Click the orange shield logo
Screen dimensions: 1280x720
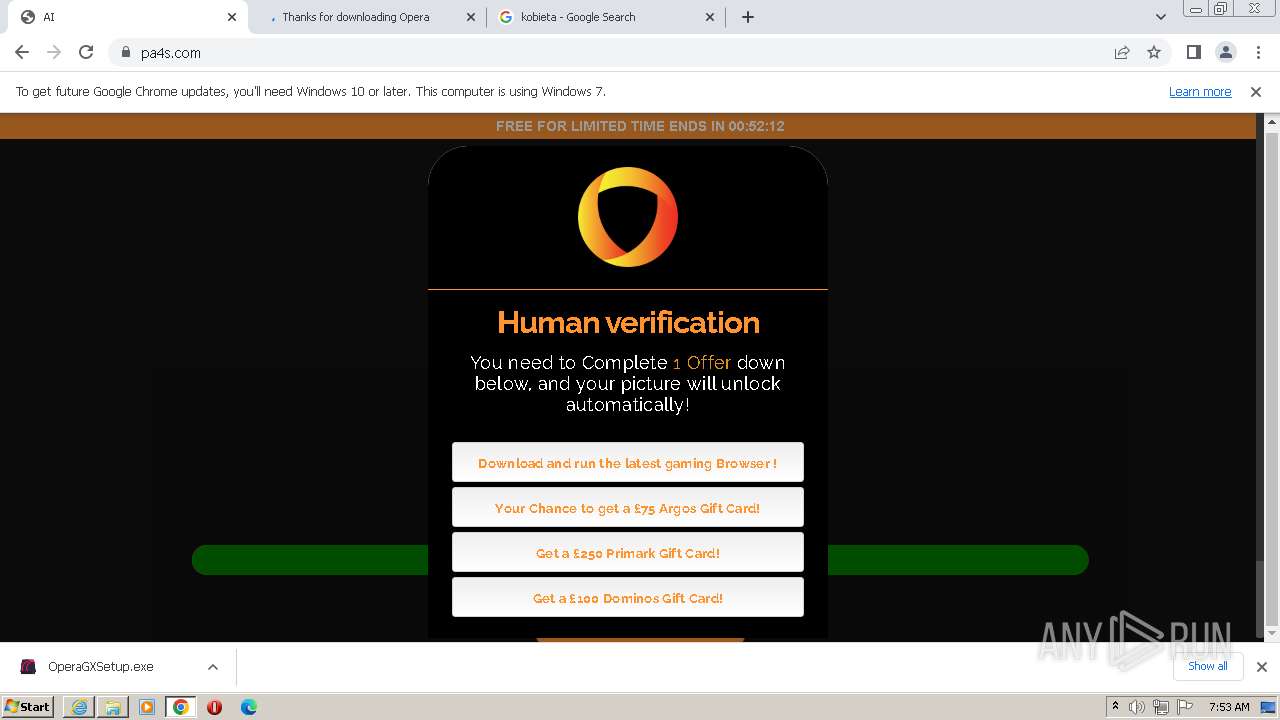point(628,217)
